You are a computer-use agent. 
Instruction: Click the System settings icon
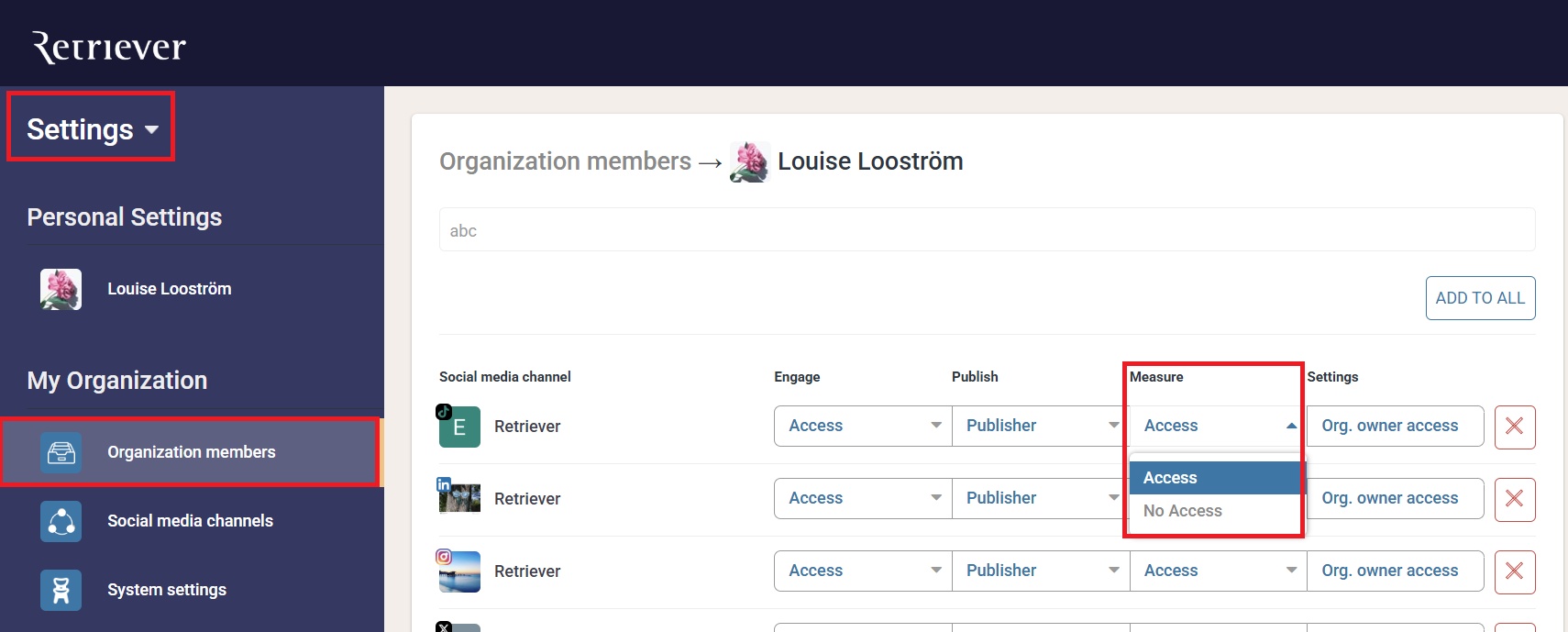[x=61, y=590]
